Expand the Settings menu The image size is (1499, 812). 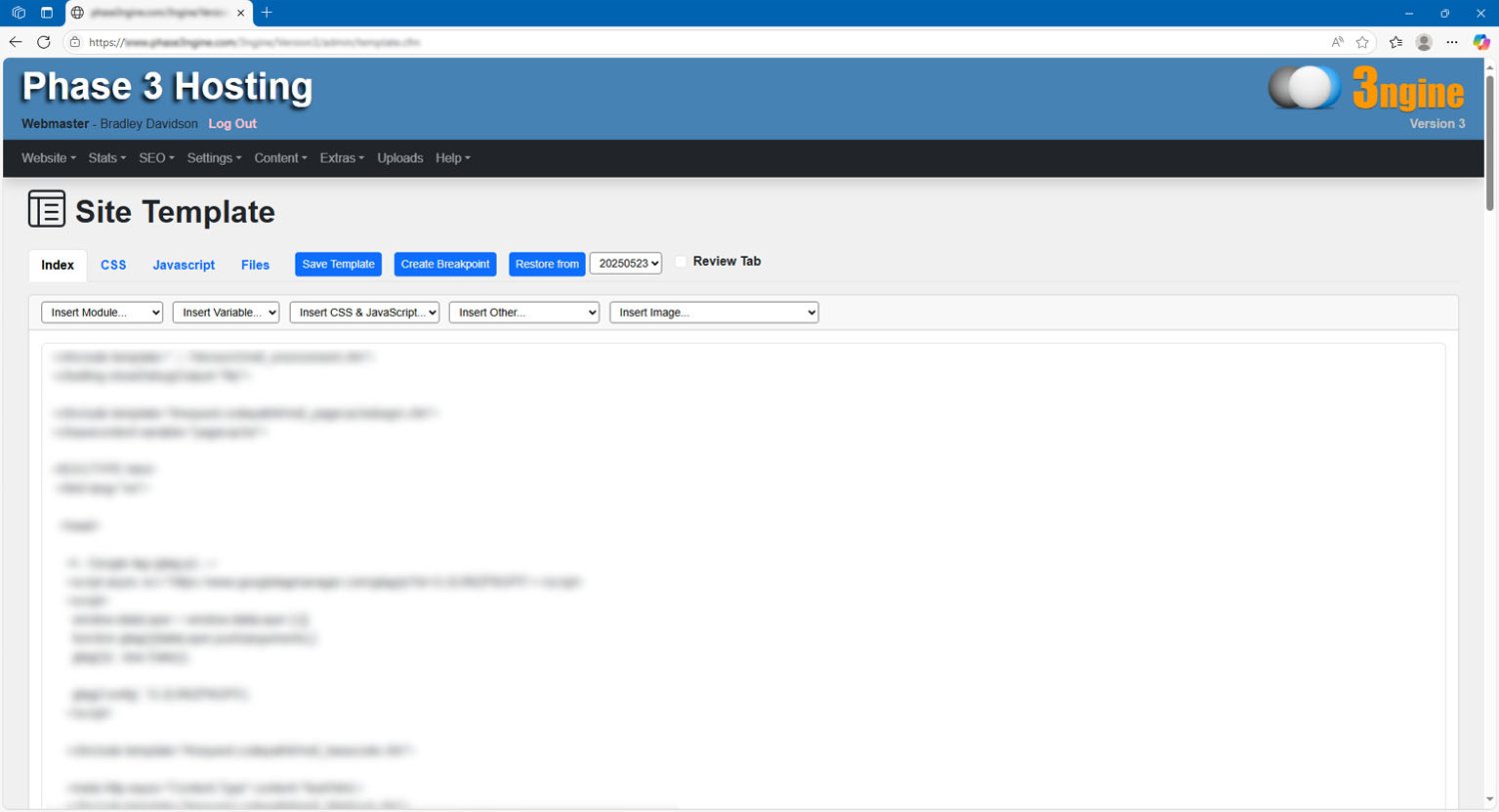[x=214, y=158]
